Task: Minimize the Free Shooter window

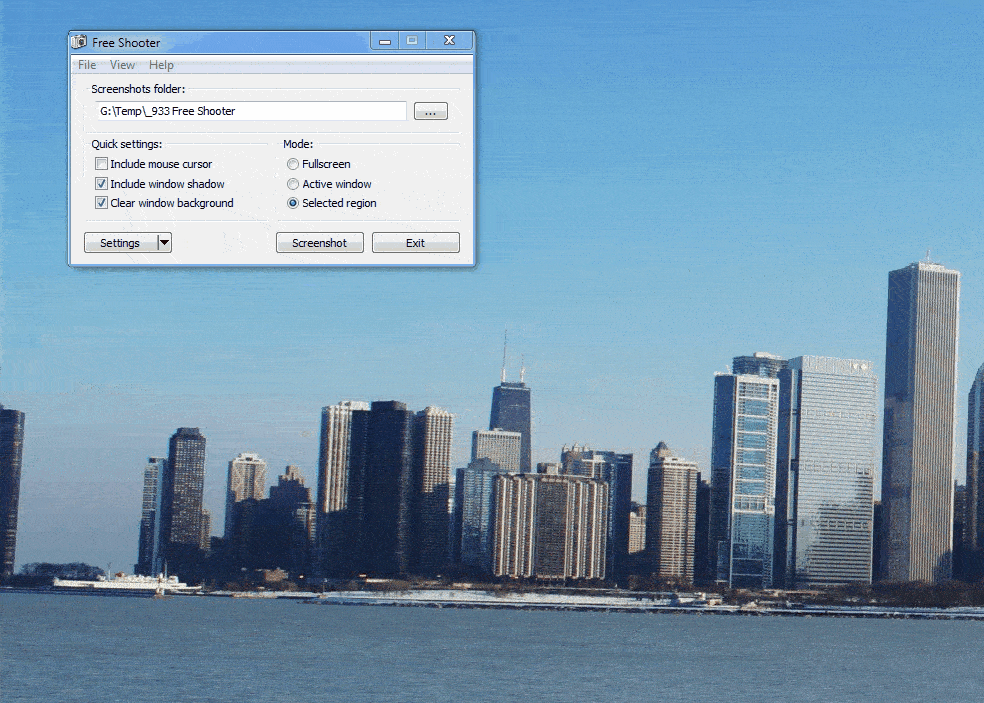Action: point(385,41)
